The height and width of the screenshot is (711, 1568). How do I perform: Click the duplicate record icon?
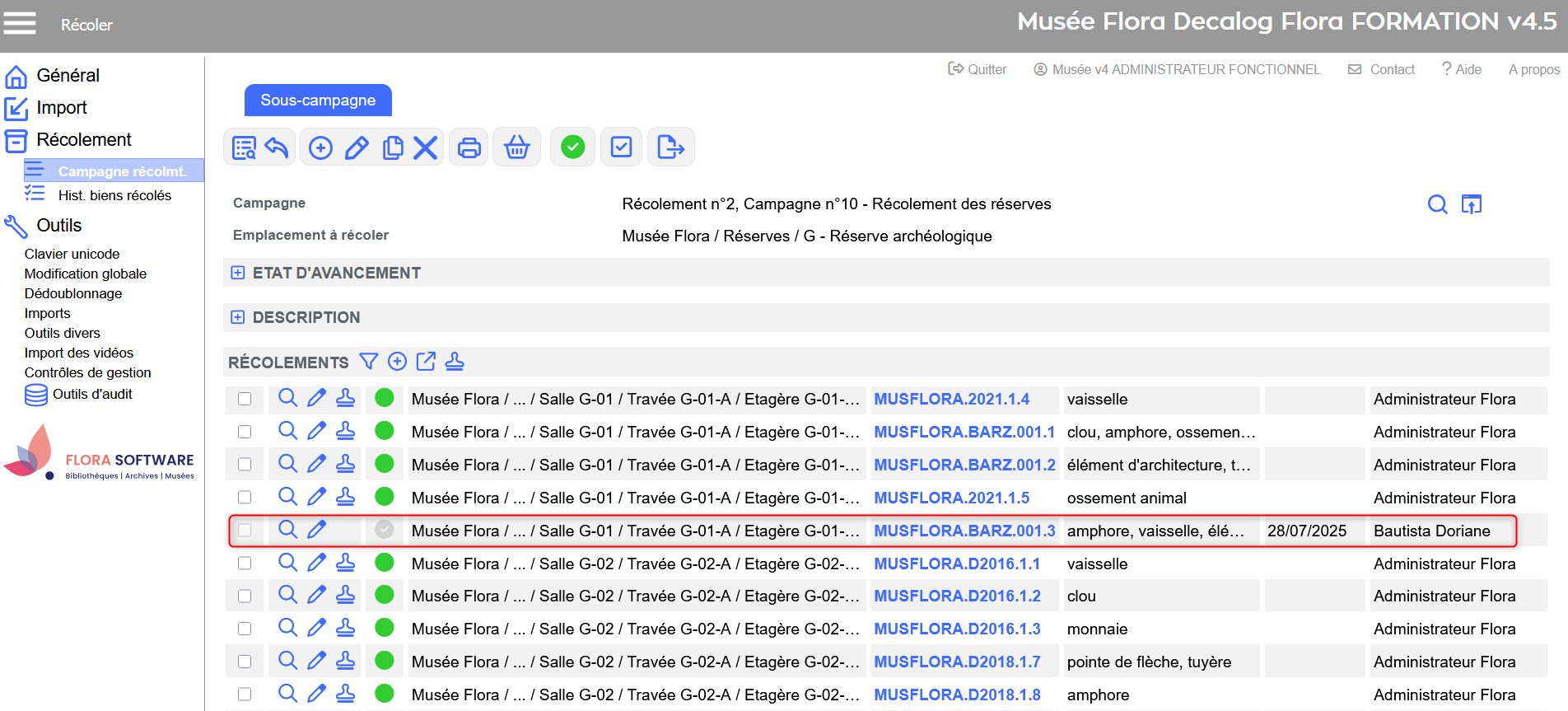click(393, 148)
